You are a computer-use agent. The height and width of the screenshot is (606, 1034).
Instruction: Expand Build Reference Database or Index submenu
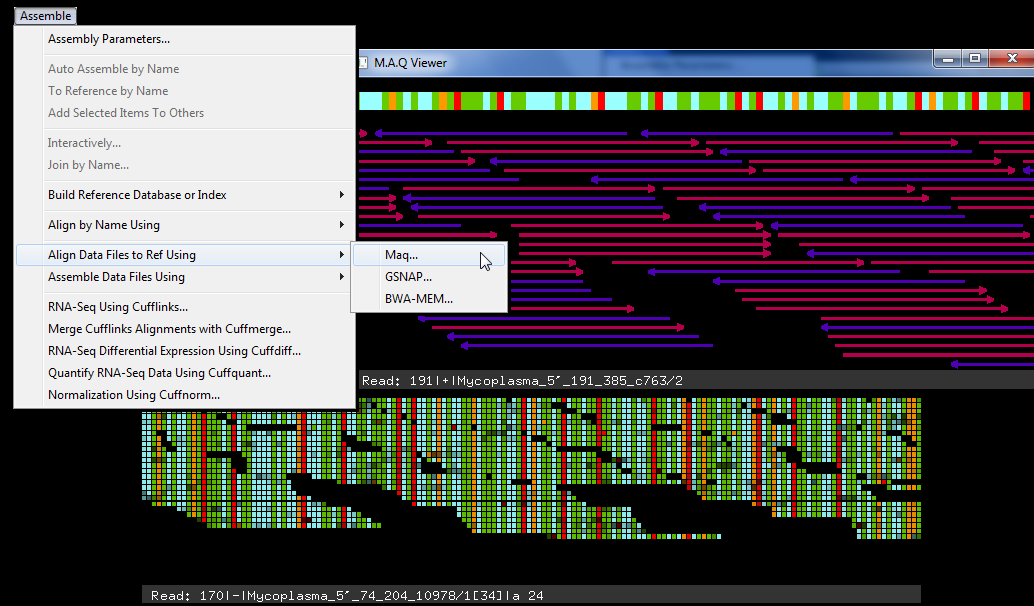(x=137, y=195)
